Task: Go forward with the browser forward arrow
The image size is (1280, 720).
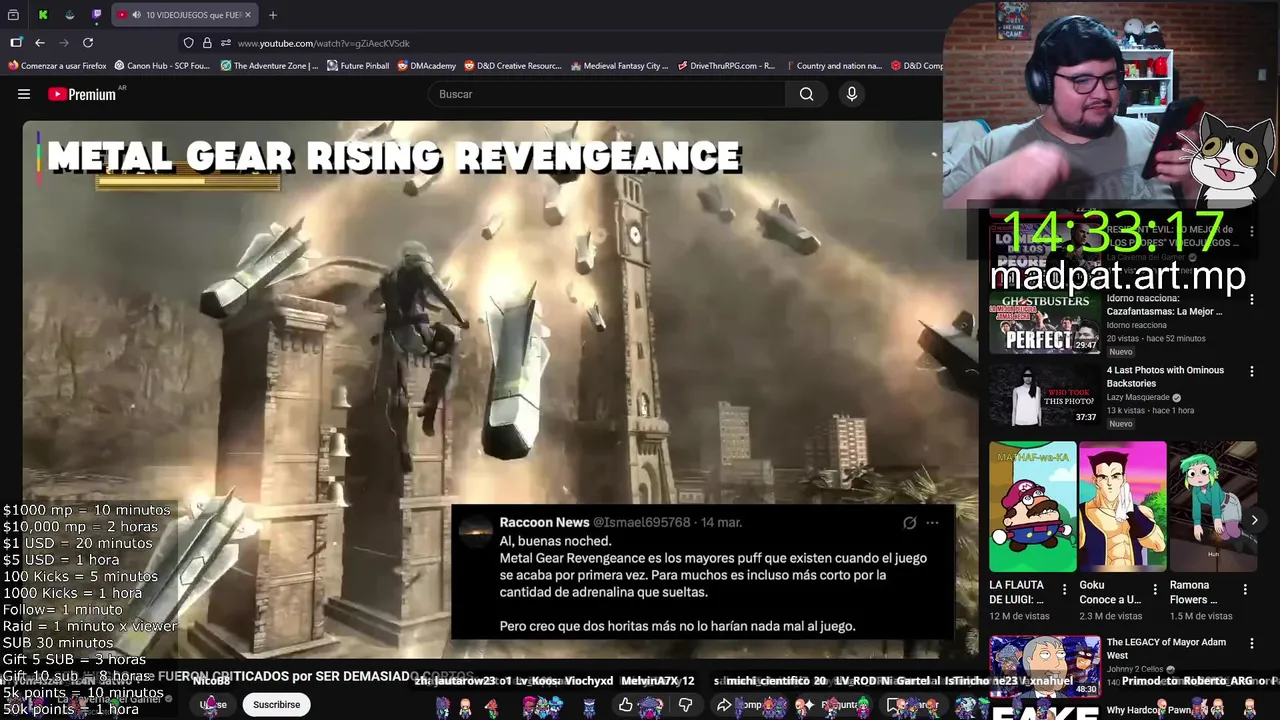Action: [x=64, y=43]
